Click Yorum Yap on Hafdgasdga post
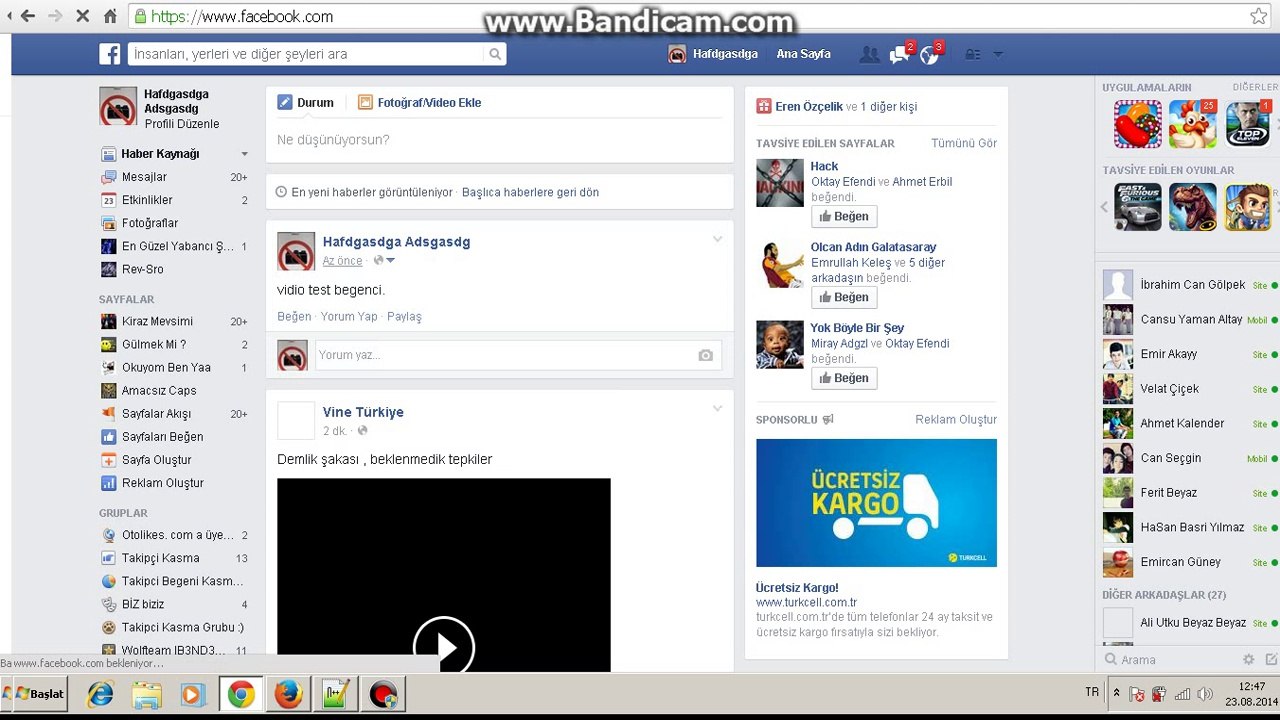The width and height of the screenshot is (1280, 720). point(349,316)
